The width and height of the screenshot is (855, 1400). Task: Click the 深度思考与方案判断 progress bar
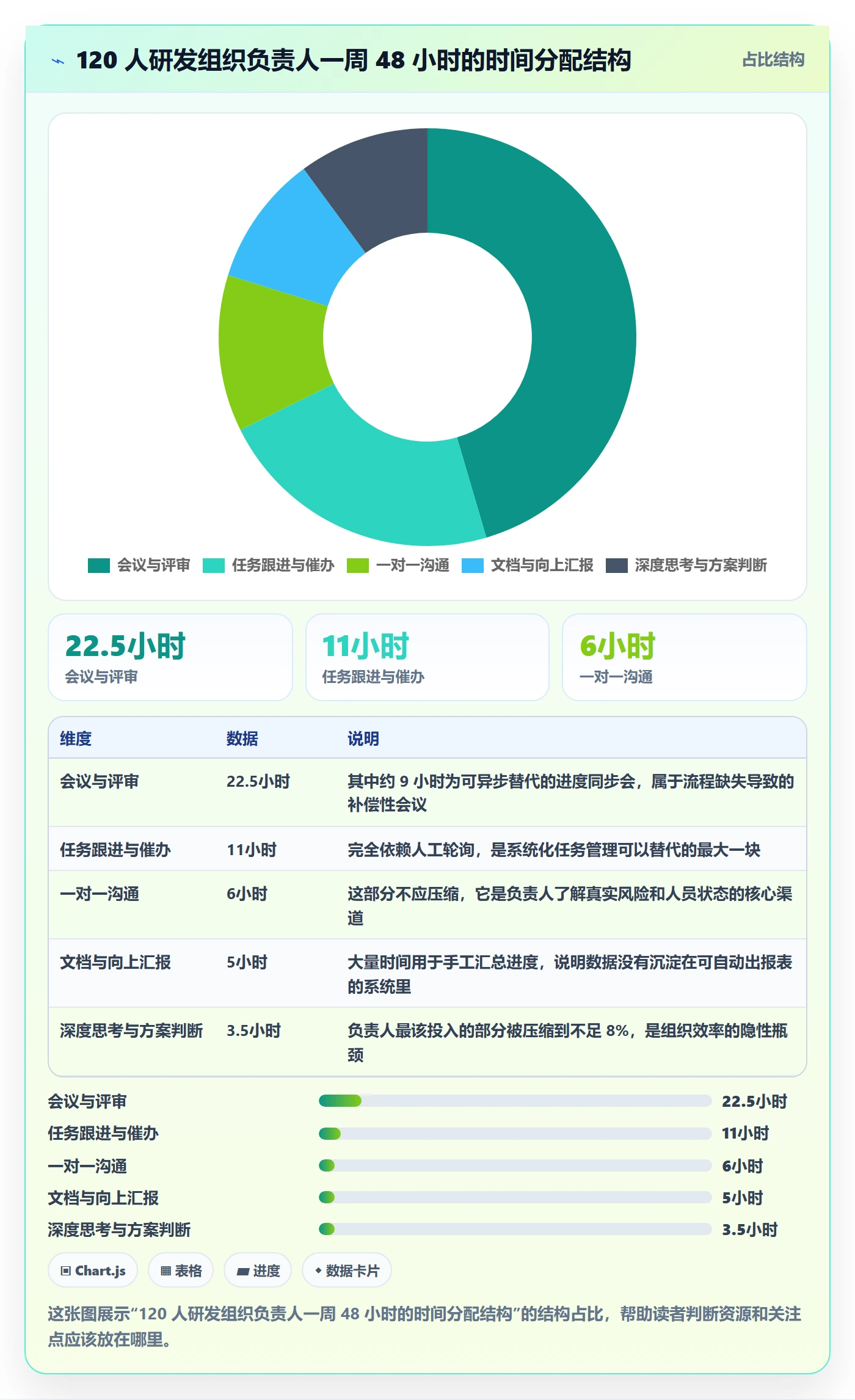[515, 1229]
